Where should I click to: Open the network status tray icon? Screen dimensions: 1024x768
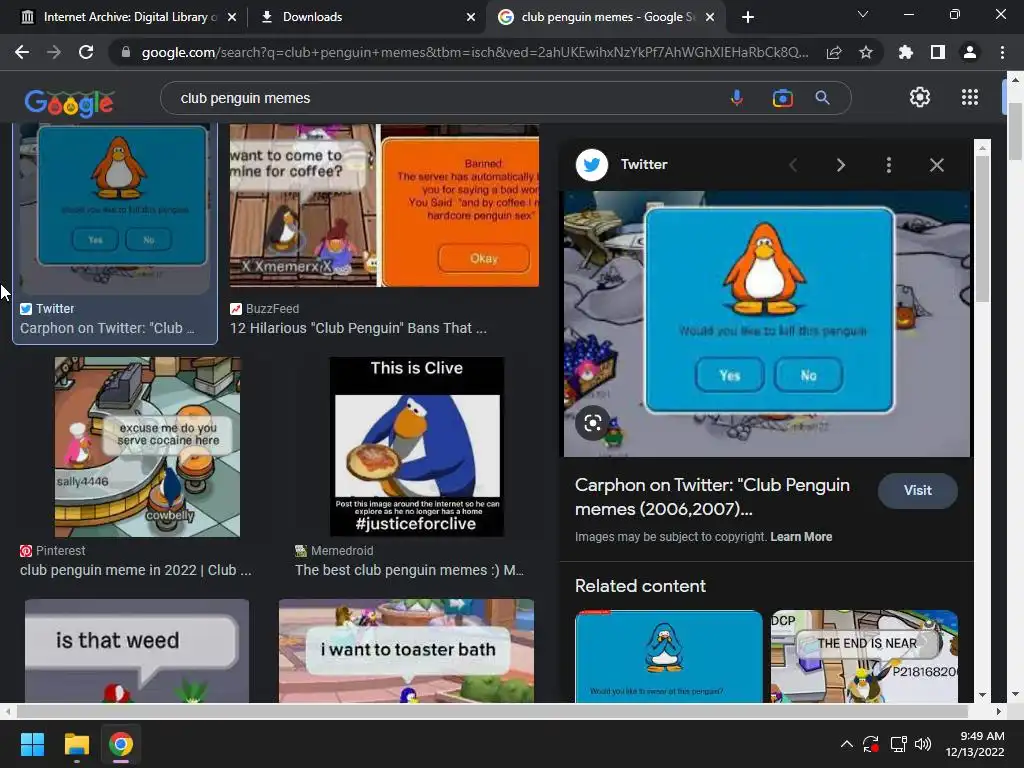tap(898, 744)
